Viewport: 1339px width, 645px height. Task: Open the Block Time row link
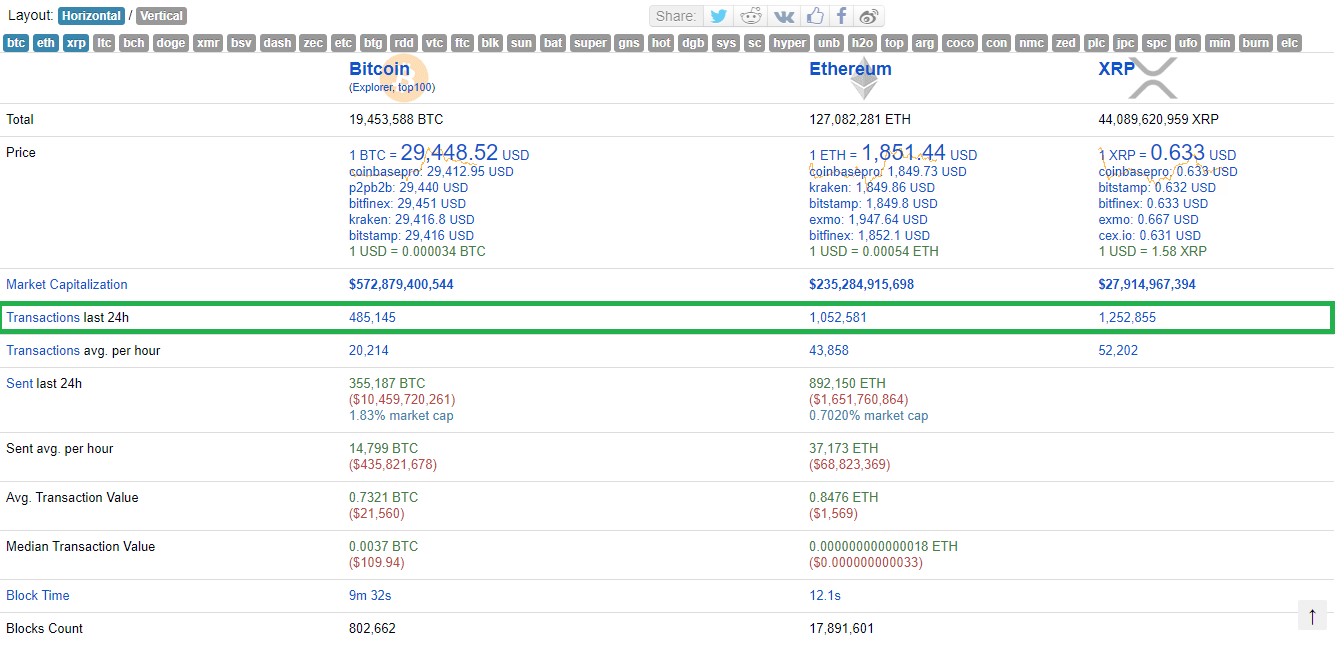tap(38, 596)
